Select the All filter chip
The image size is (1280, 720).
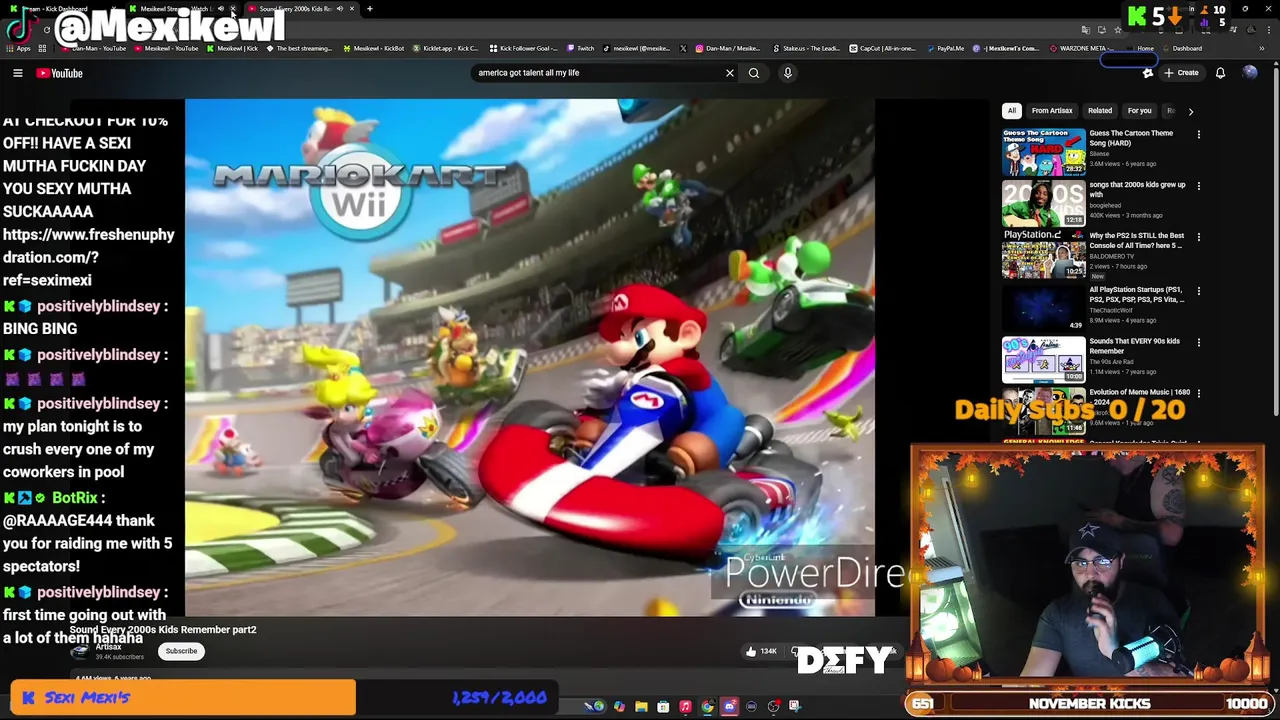[1012, 111]
